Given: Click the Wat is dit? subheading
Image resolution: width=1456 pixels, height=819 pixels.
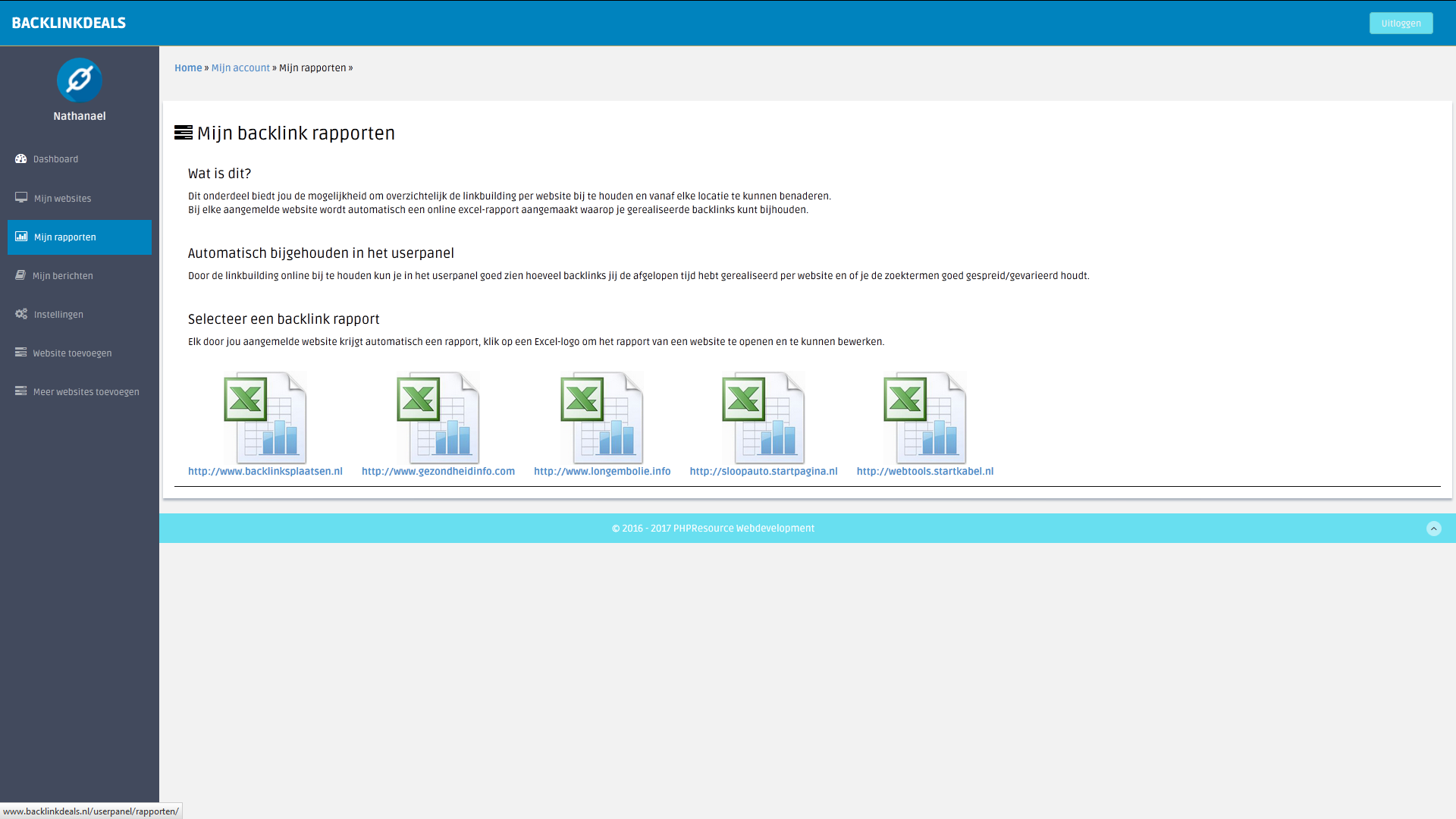Looking at the screenshot, I should tap(220, 174).
